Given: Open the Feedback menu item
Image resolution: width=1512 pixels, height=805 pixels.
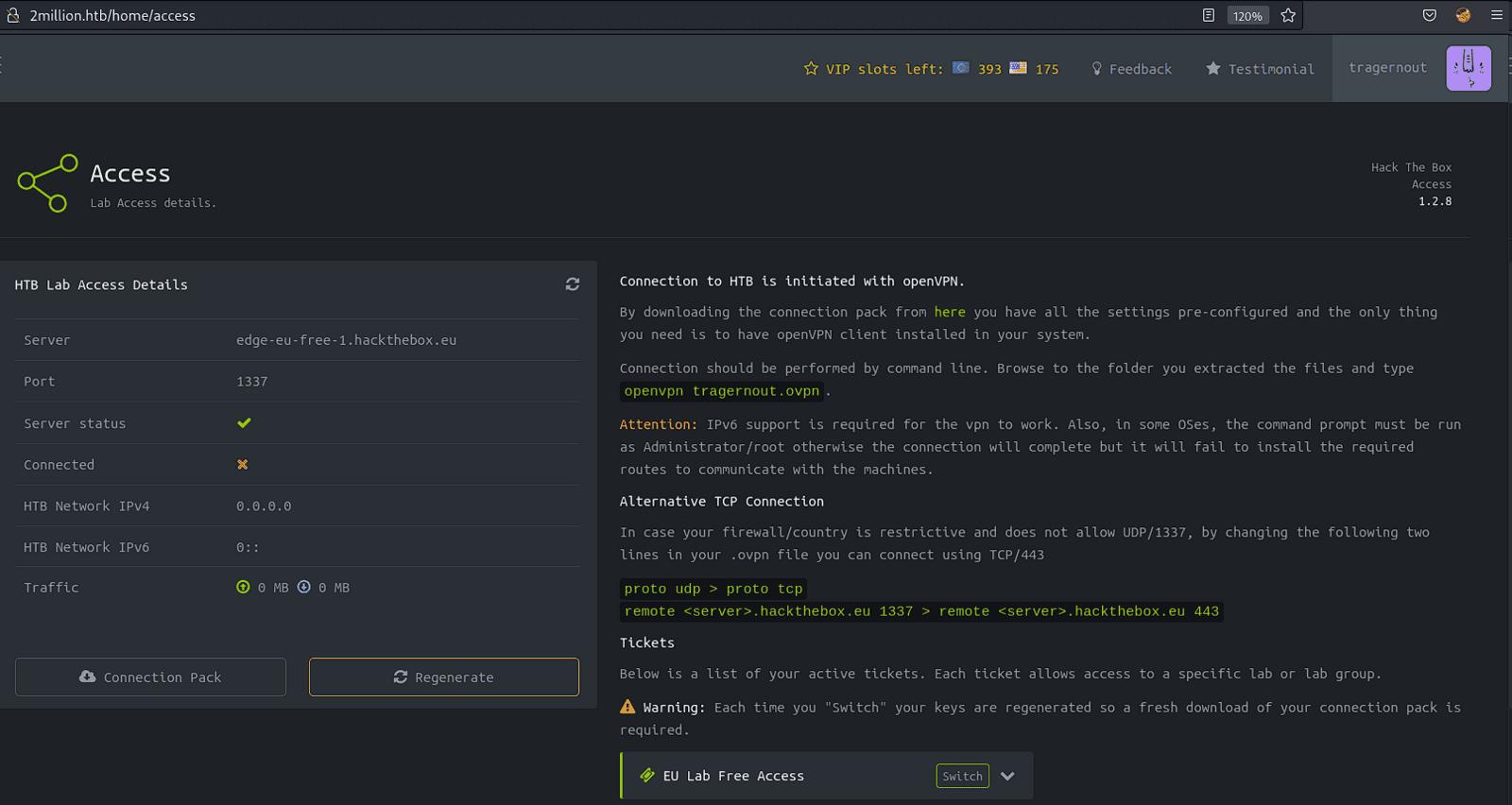Looking at the screenshot, I should (1132, 69).
